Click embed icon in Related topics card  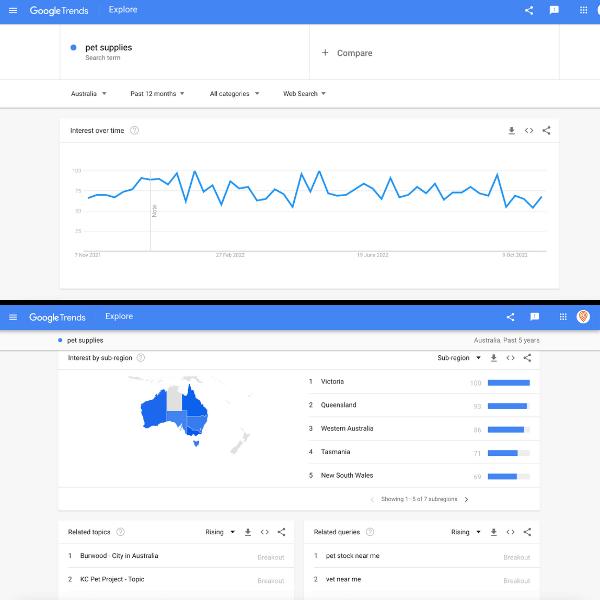[265, 532]
